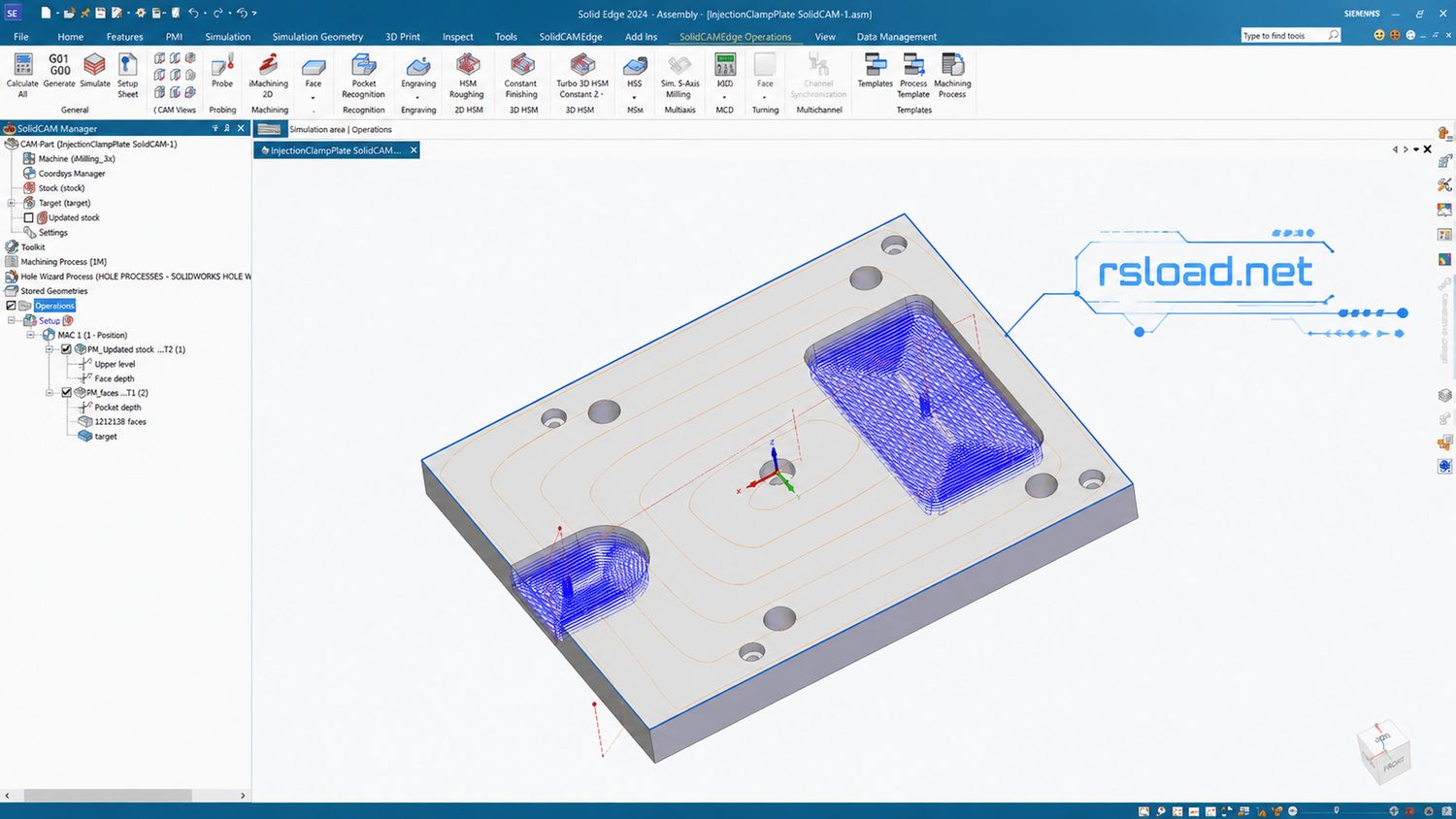Click zoom-in plus icon in status bar
This screenshot has height=819, width=1456.
1394,810
